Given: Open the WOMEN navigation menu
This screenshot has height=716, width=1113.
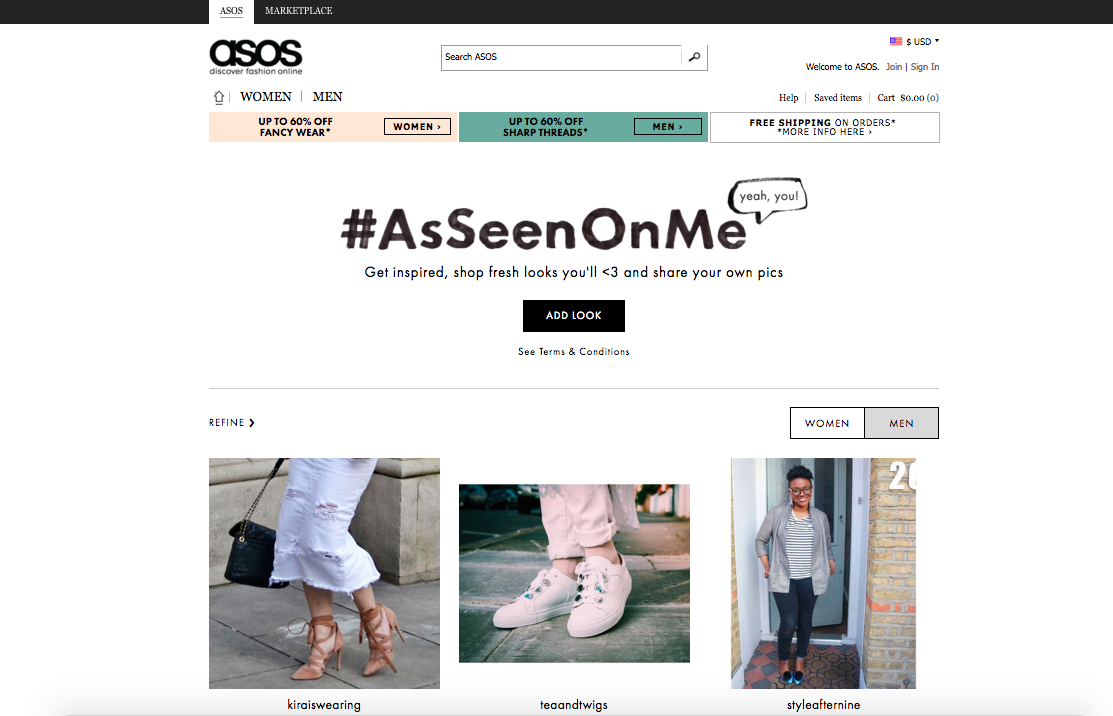Looking at the screenshot, I should [265, 97].
